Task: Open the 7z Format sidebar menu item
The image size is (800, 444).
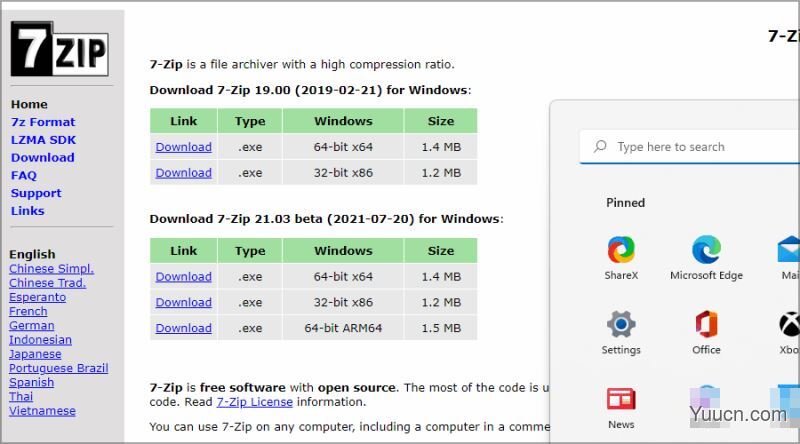Action: [x=43, y=122]
